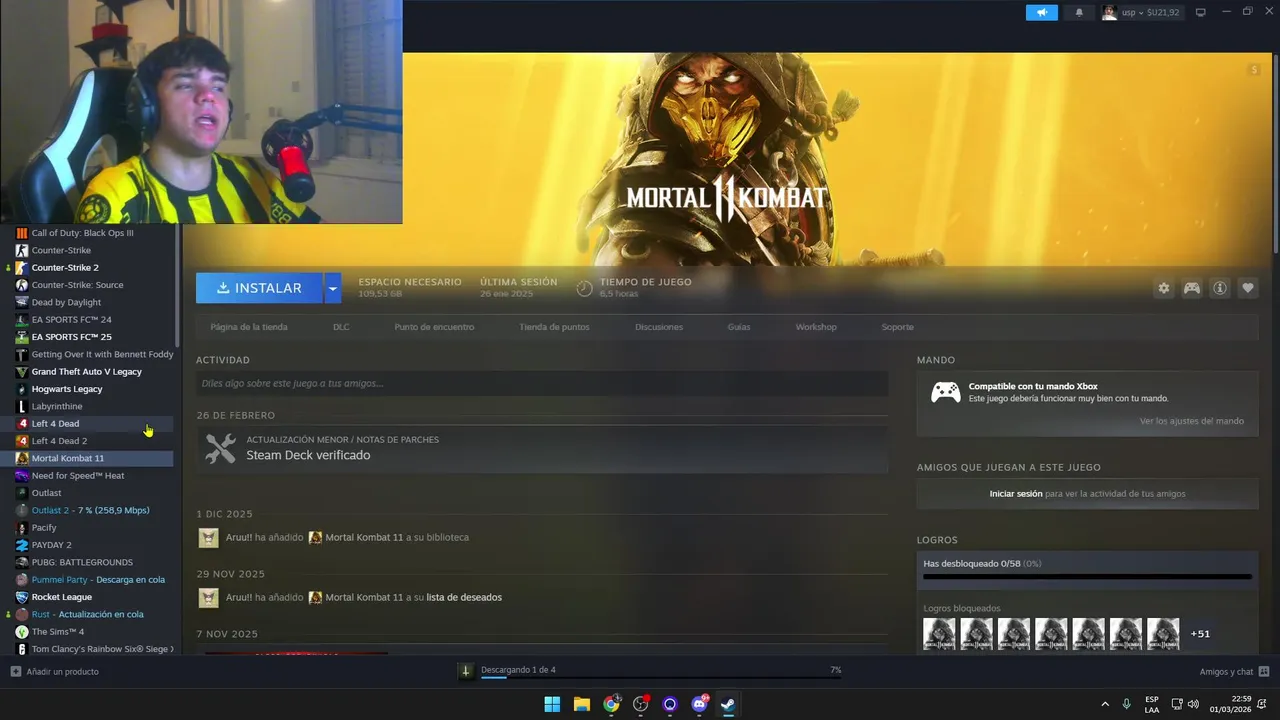Click Añadir un producto button
1280x720 pixels.
(55, 671)
